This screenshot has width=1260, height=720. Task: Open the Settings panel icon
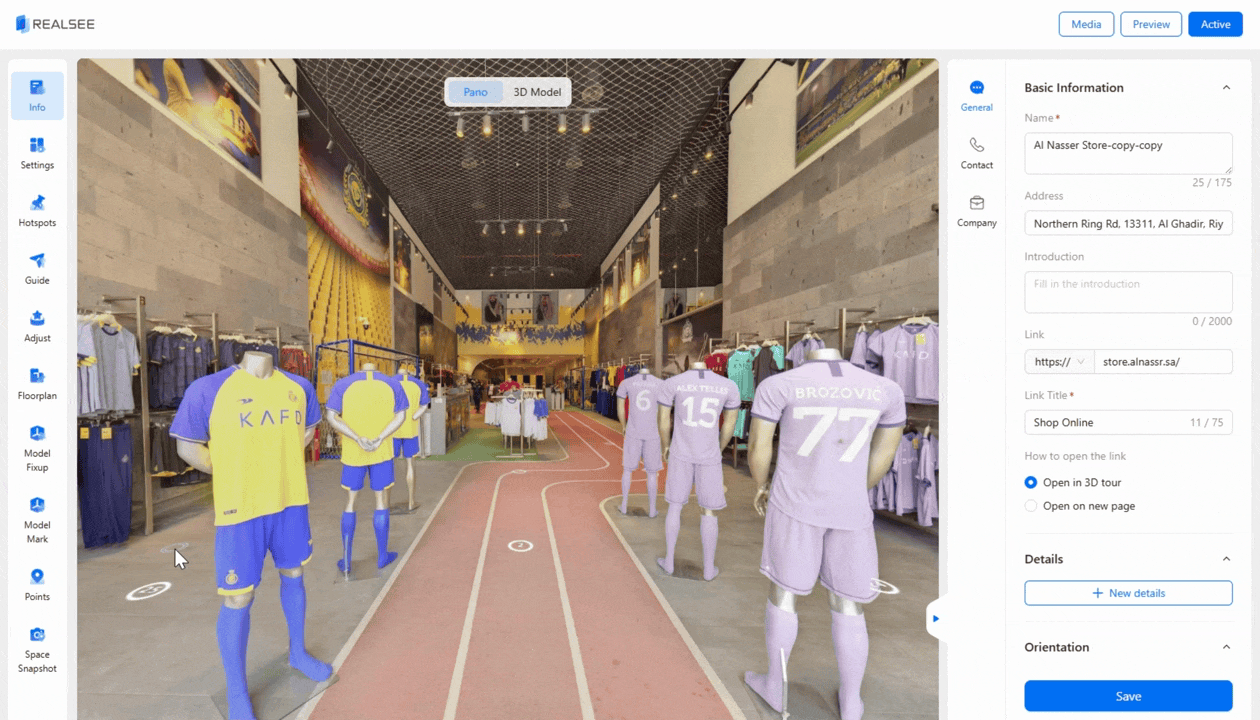click(37, 153)
